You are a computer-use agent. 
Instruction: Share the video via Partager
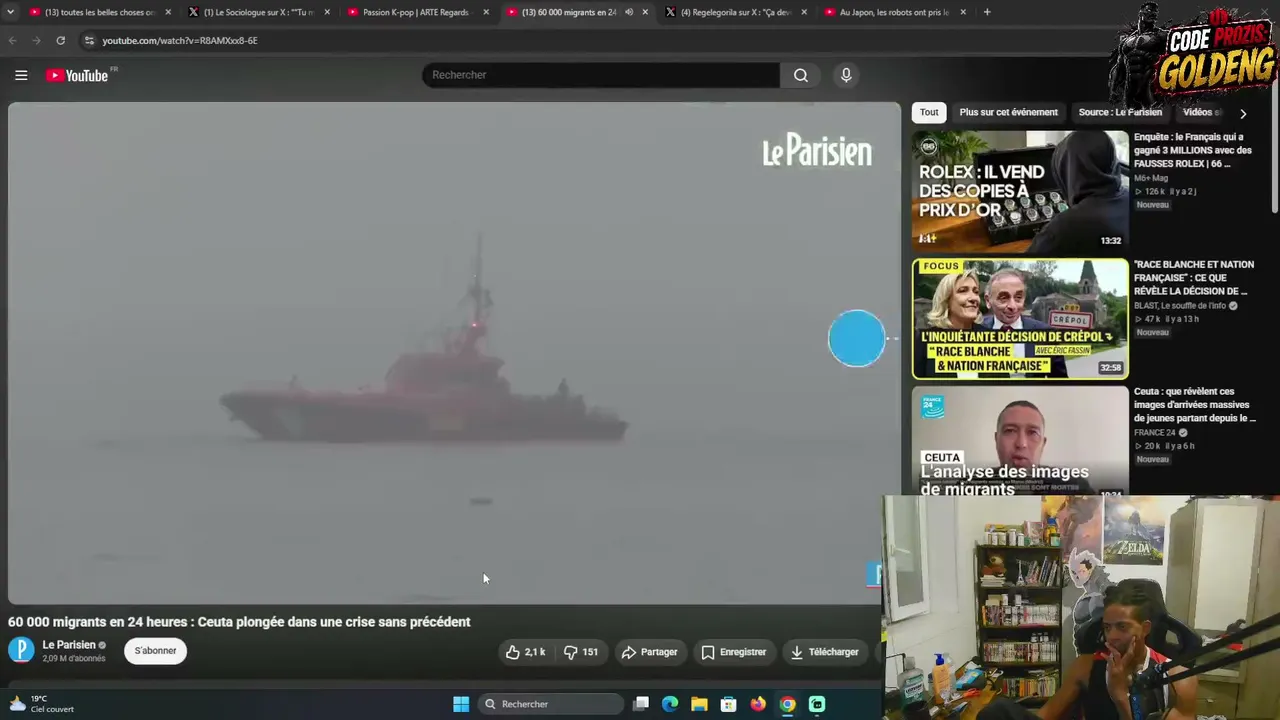tap(649, 652)
